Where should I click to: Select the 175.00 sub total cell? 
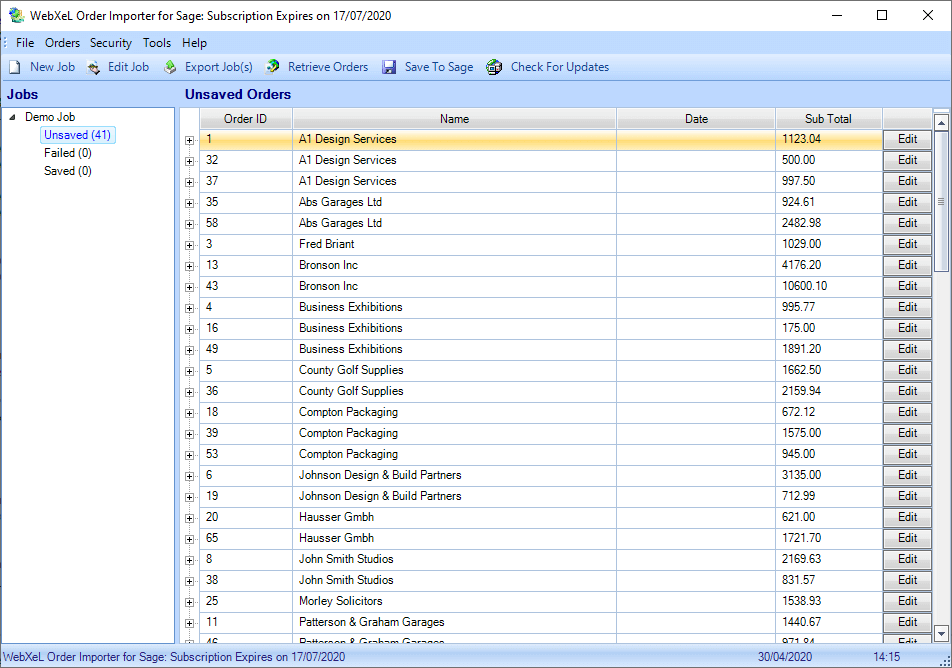tap(829, 328)
